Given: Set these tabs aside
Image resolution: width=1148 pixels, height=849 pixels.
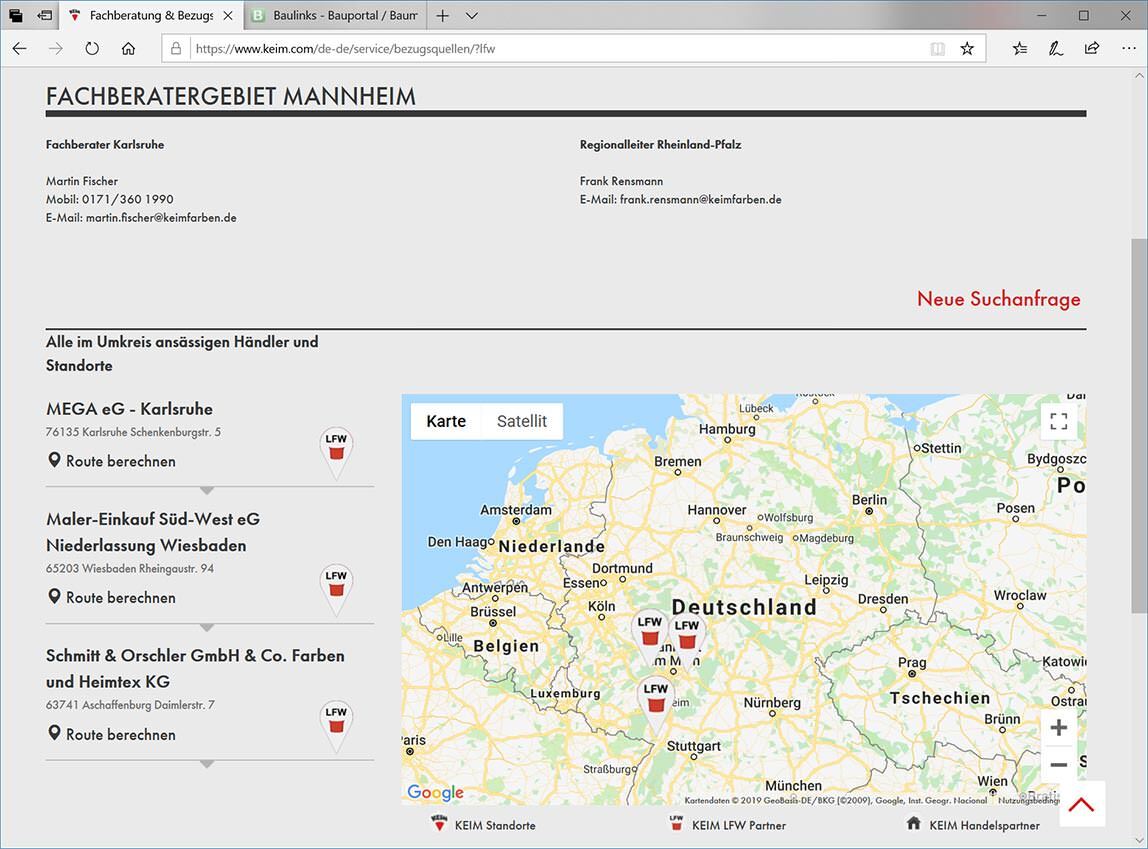Looking at the screenshot, I should 45,15.
